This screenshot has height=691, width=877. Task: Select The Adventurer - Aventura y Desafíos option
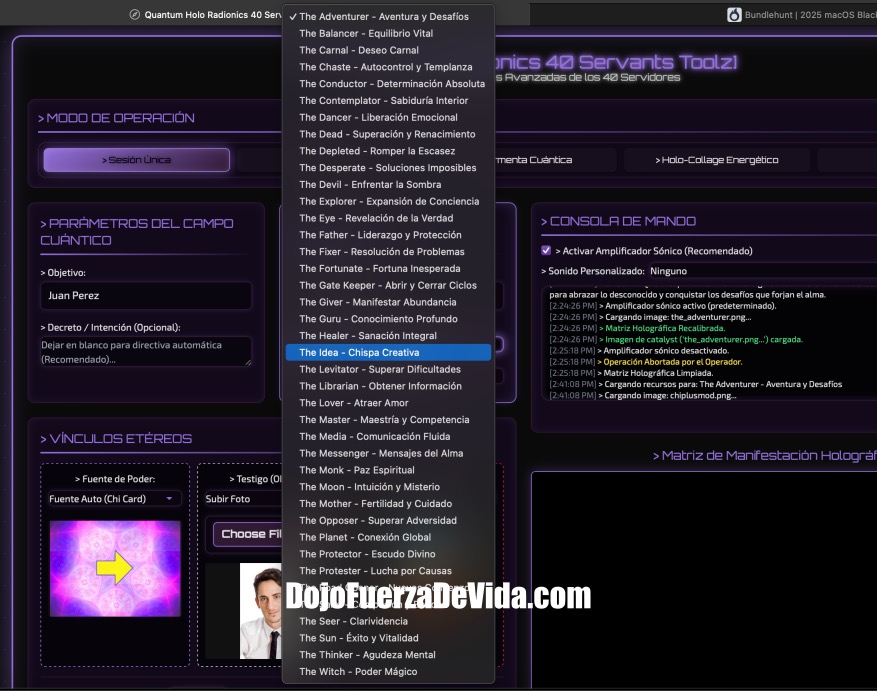(388, 17)
